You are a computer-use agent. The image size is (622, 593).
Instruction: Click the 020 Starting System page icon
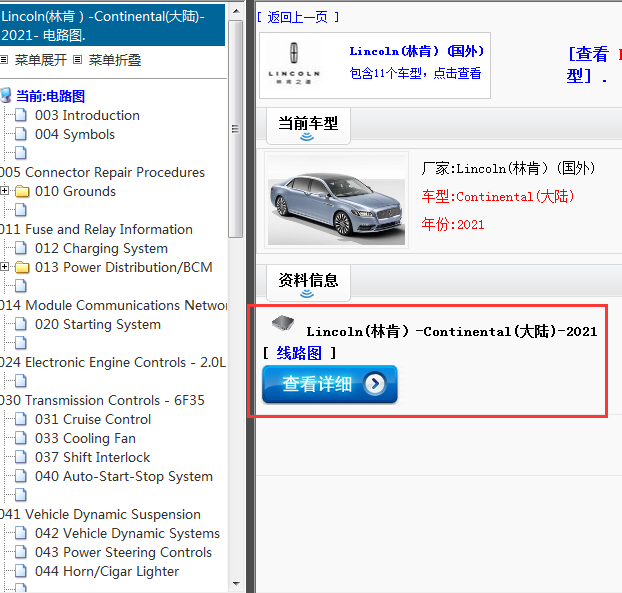[21, 324]
